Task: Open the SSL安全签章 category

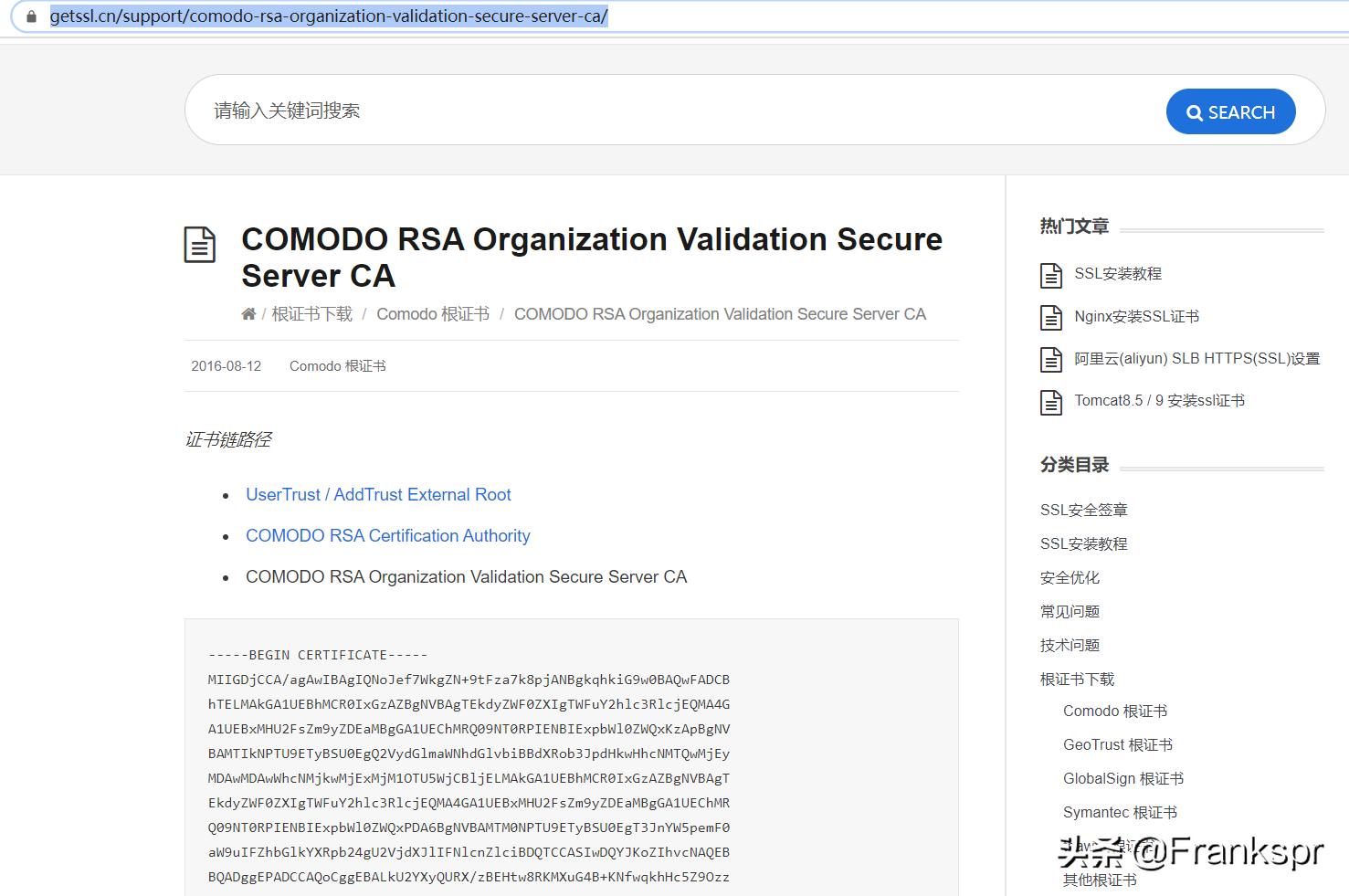Action: pos(1083,510)
